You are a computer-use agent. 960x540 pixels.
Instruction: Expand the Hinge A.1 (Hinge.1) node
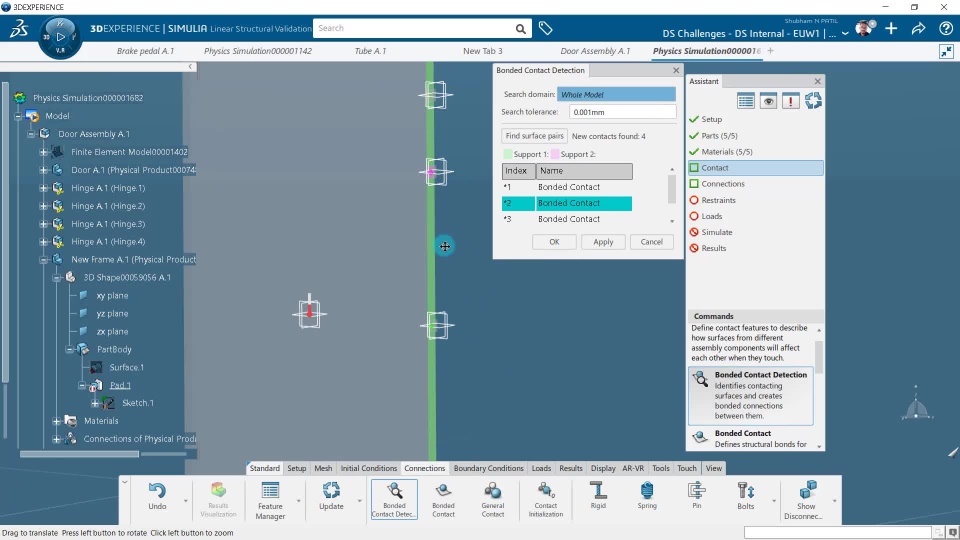click(x=43, y=188)
